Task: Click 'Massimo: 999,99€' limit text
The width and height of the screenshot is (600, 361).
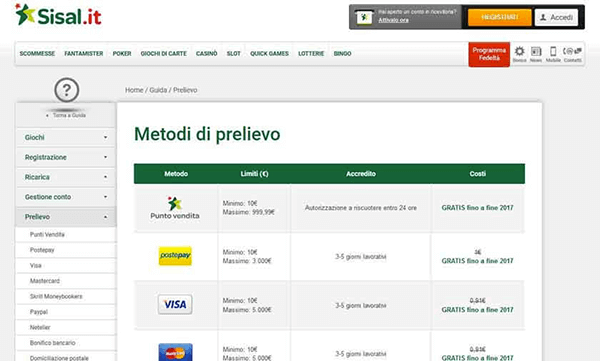Action: coord(249,212)
